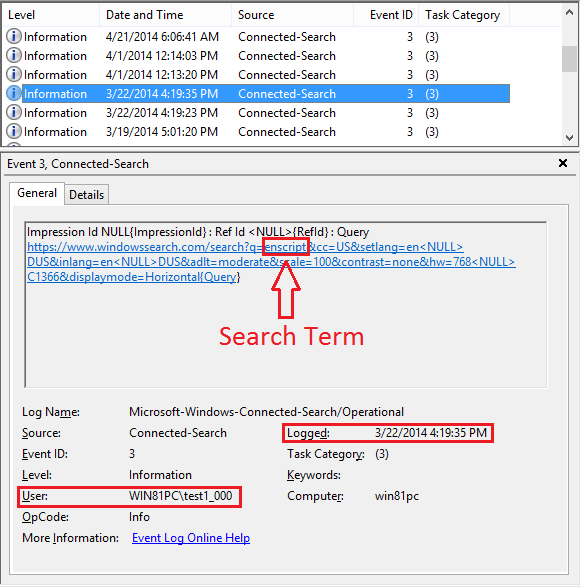Click the highlighted 3/22/2014 4:19:35 PM date cell
Screen dimensions: 581x588
coord(162,94)
